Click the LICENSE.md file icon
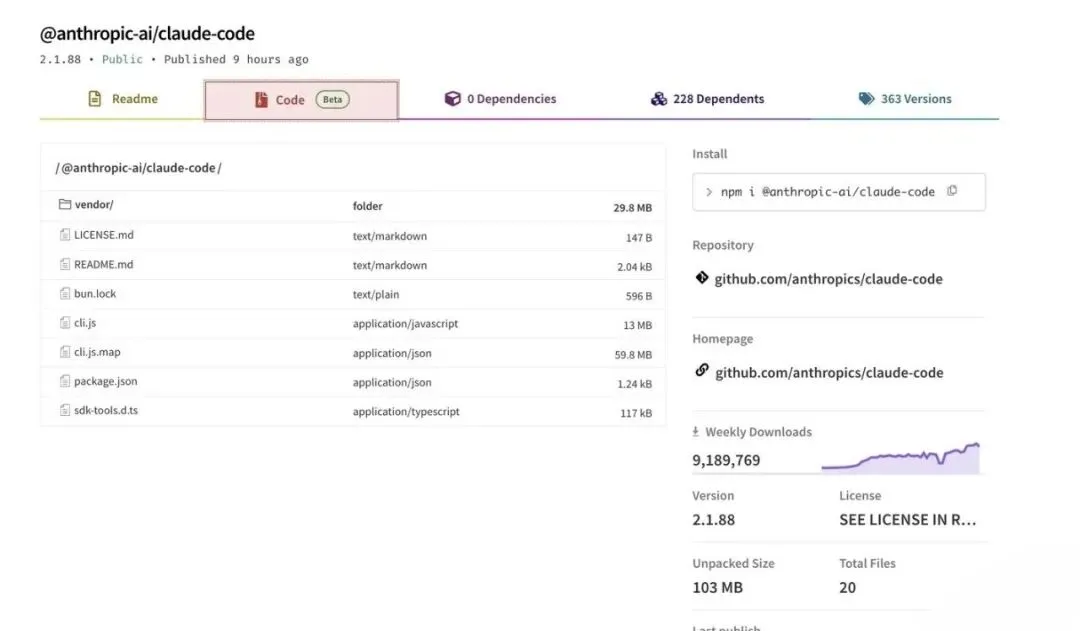 65,235
